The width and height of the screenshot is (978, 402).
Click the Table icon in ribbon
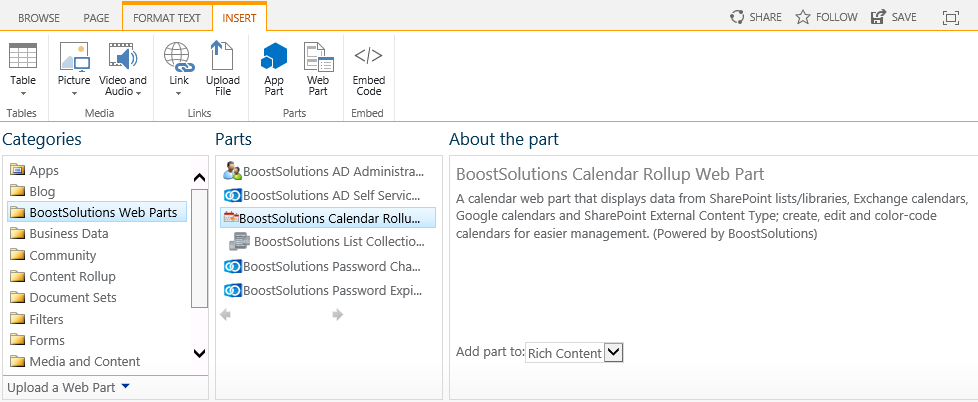tap(23, 56)
